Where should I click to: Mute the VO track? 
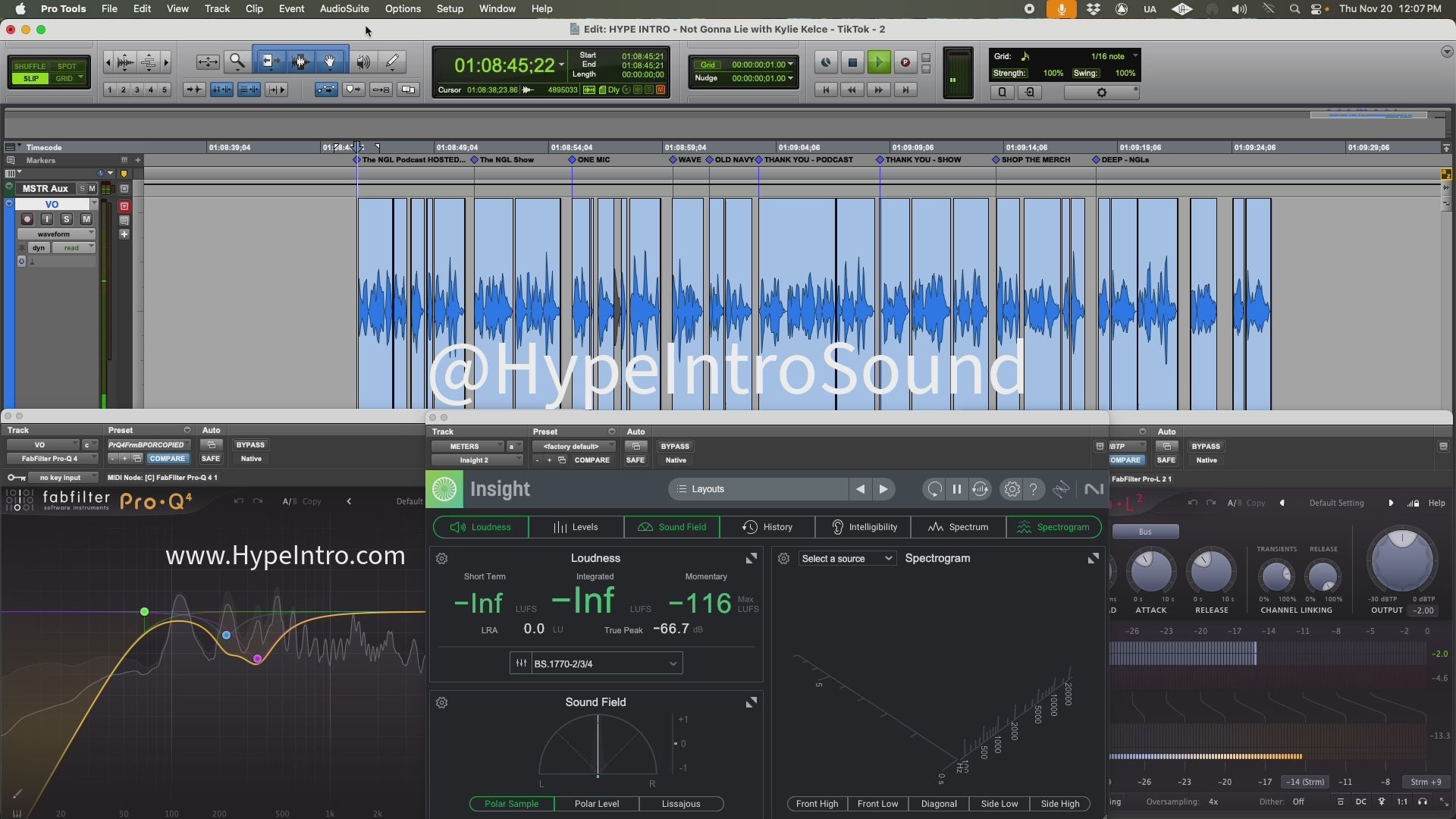coord(86,219)
